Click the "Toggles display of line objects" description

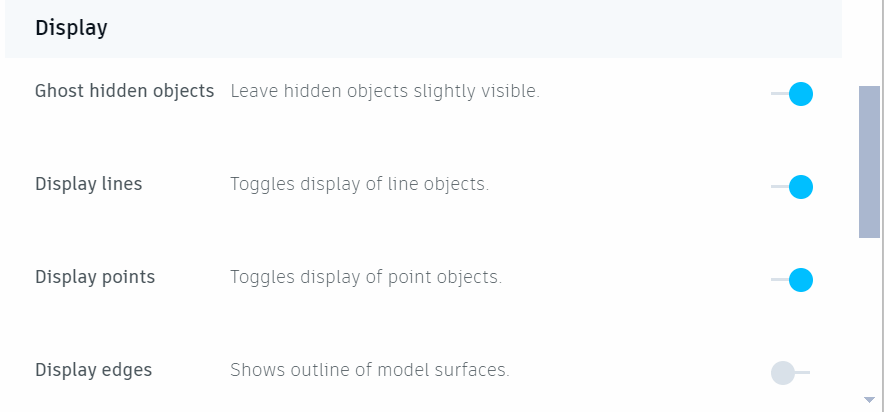pos(359,184)
